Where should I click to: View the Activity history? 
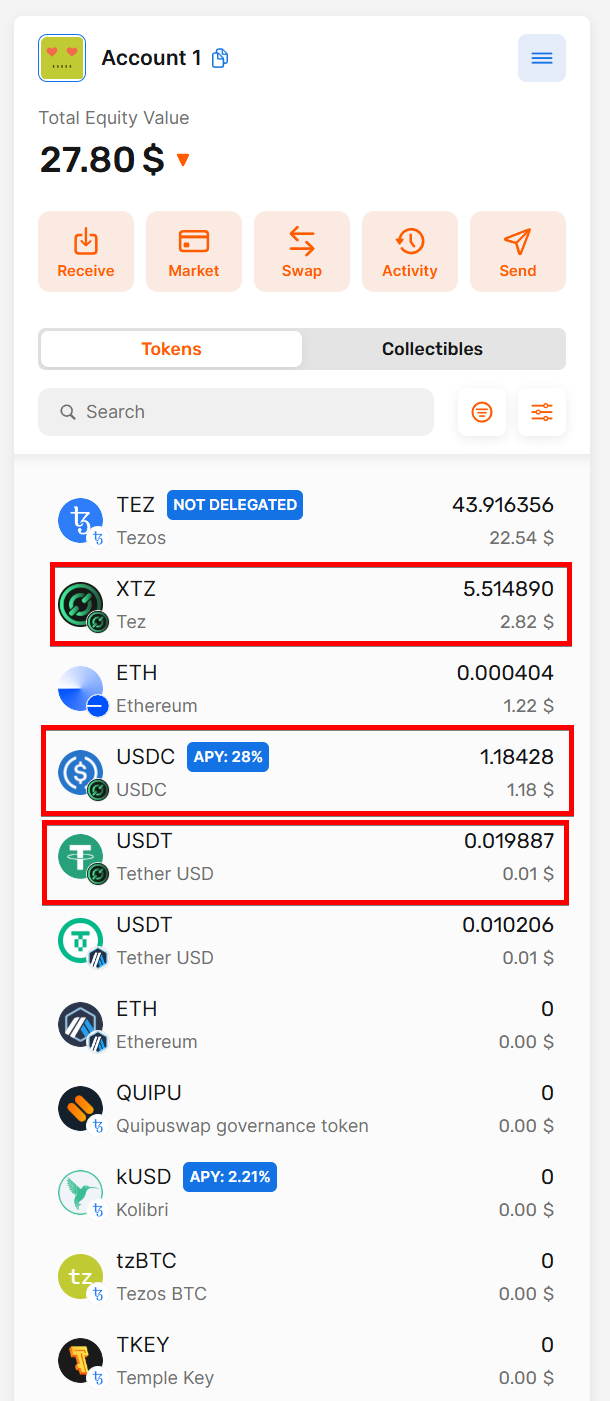click(x=410, y=251)
